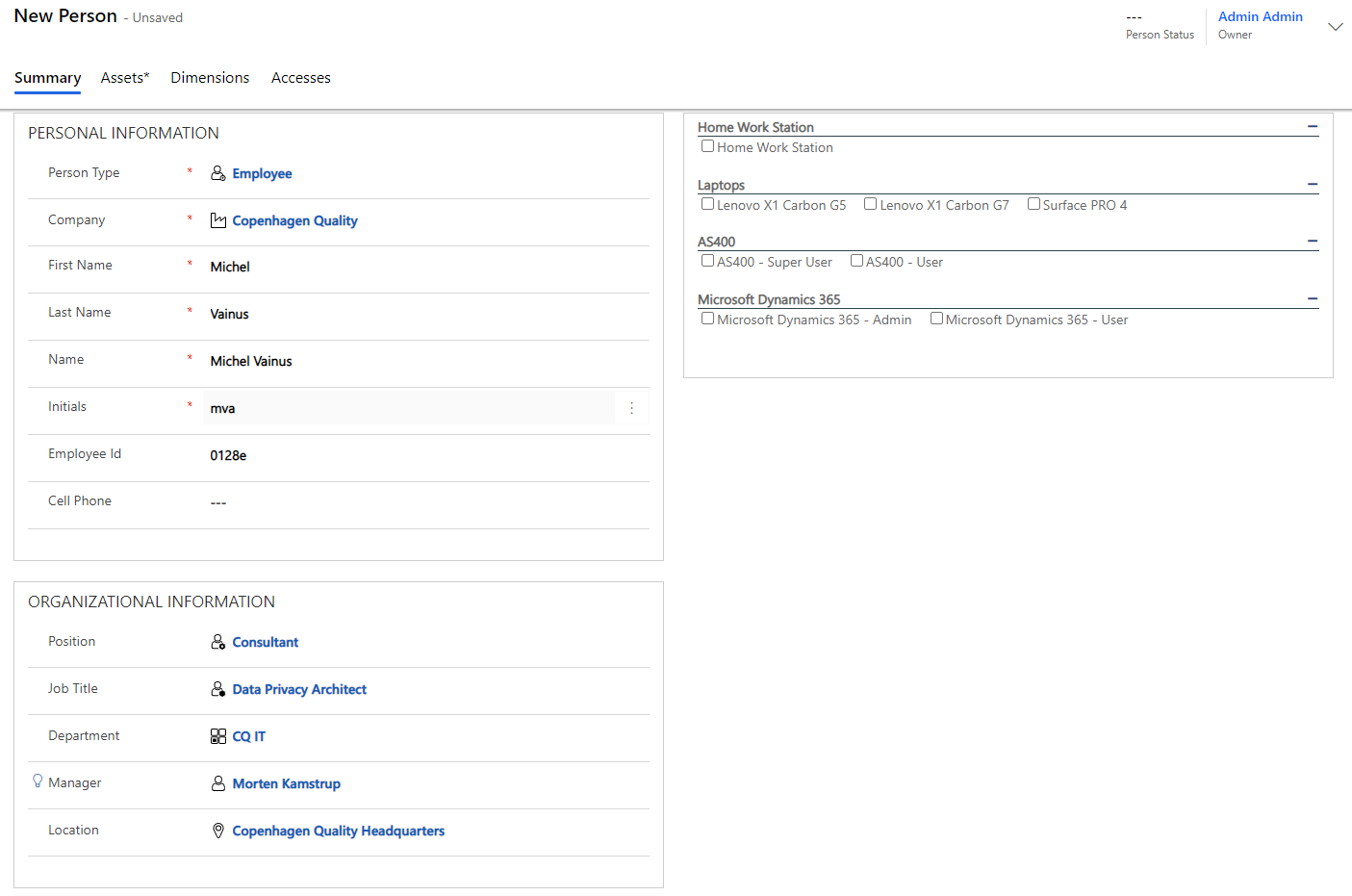Click the Morten Kamstrup manager icon

(218, 783)
